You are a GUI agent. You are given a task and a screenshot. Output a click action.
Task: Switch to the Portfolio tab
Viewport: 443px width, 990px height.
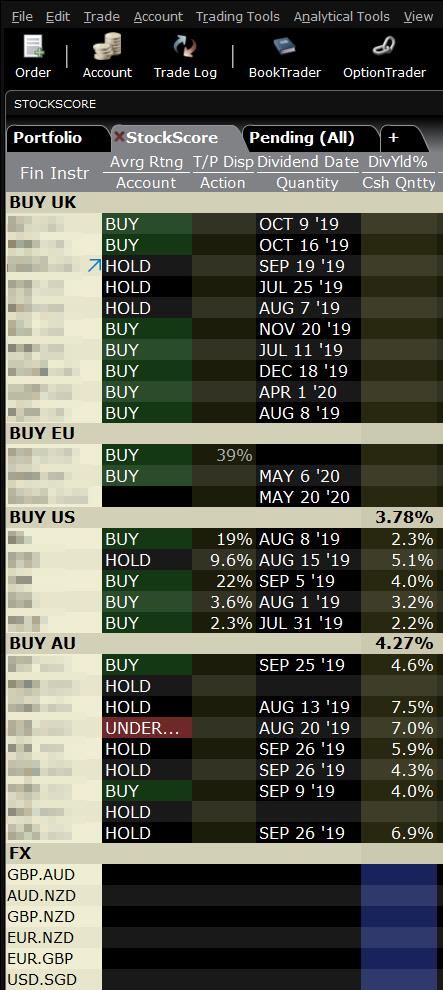(x=48, y=138)
